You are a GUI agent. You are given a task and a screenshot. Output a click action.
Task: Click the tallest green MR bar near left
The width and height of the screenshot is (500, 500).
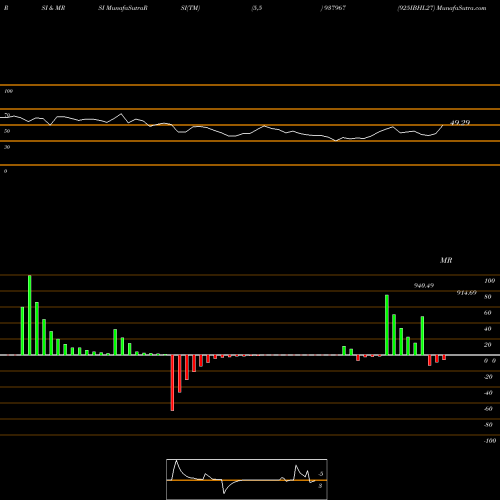pos(30,315)
